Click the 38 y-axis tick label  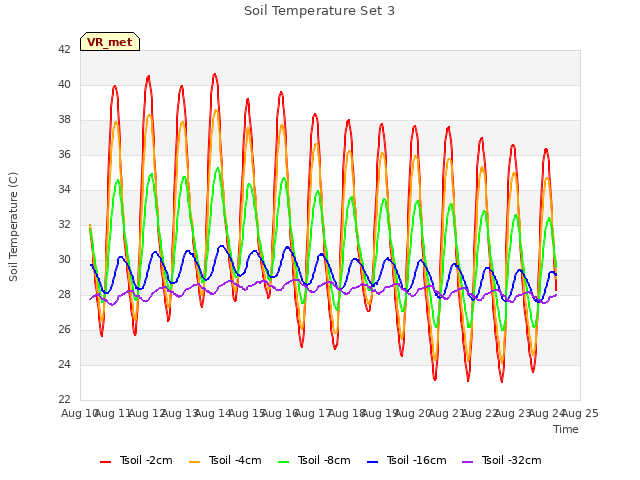pyautogui.click(x=64, y=120)
